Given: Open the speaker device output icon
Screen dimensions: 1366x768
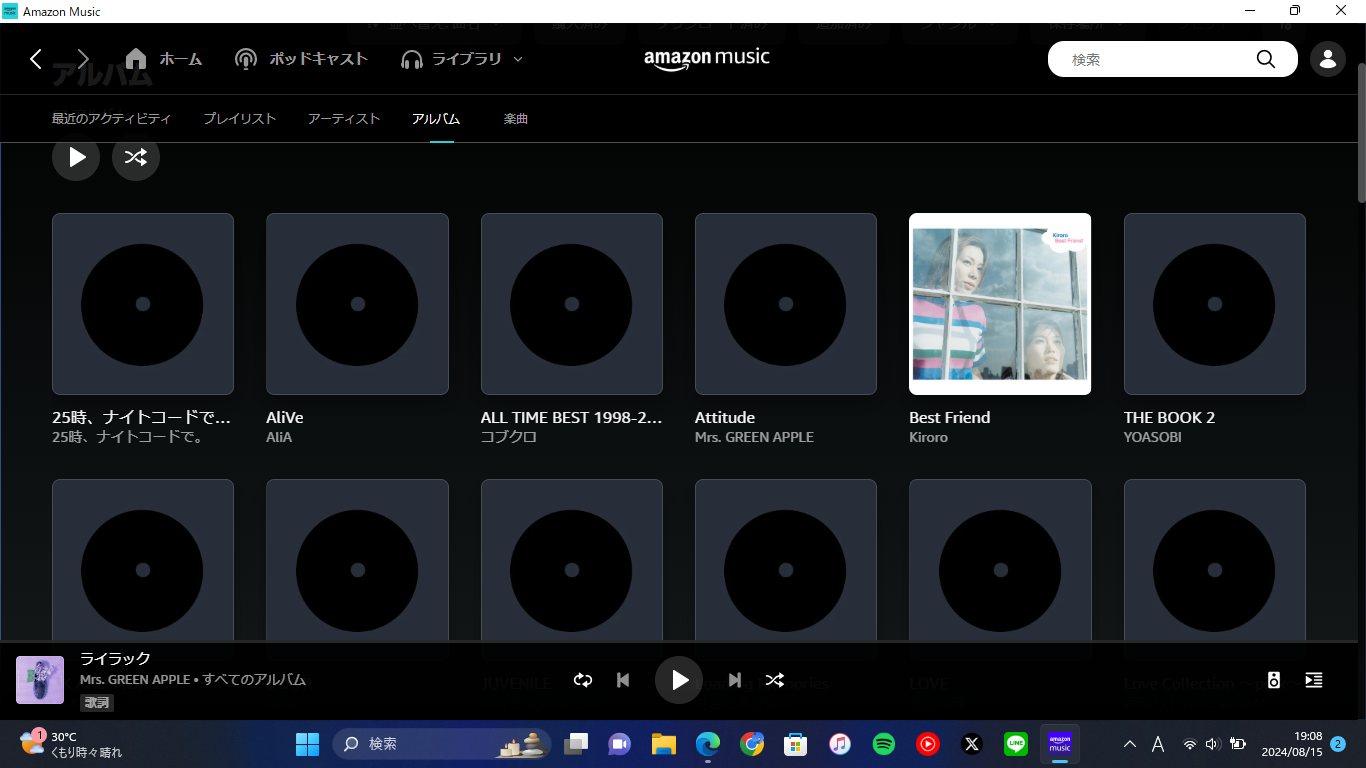Looking at the screenshot, I should click(1273, 680).
